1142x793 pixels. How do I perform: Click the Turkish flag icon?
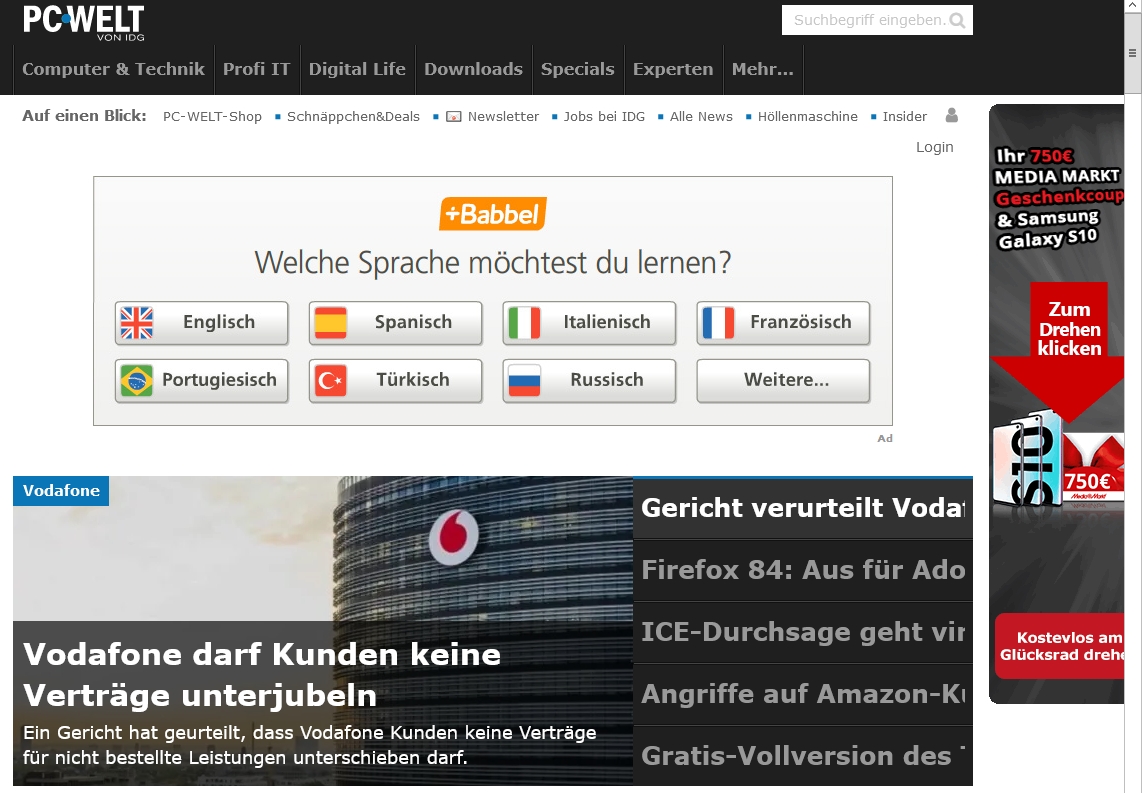point(331,381)
